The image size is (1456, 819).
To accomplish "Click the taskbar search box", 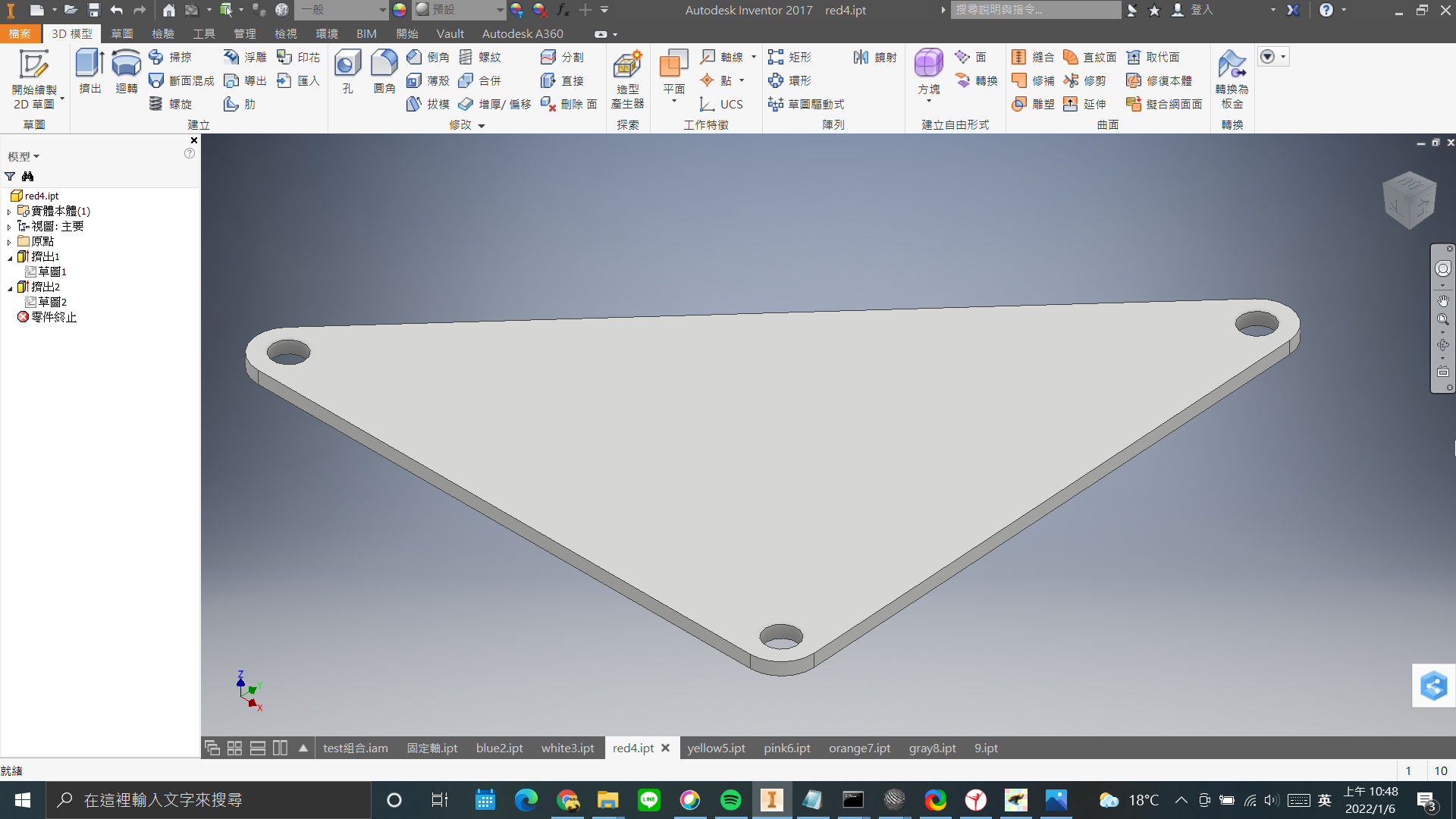I will [x=209, y=800].
